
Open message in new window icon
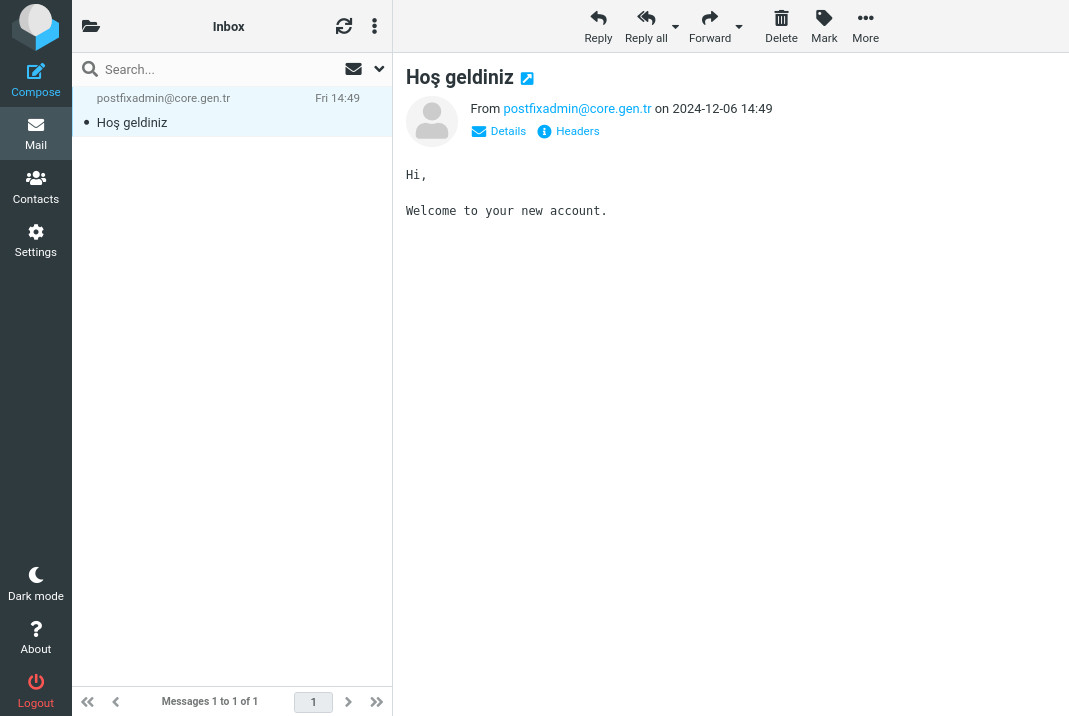pyautogui.click(x=527, y=78)
